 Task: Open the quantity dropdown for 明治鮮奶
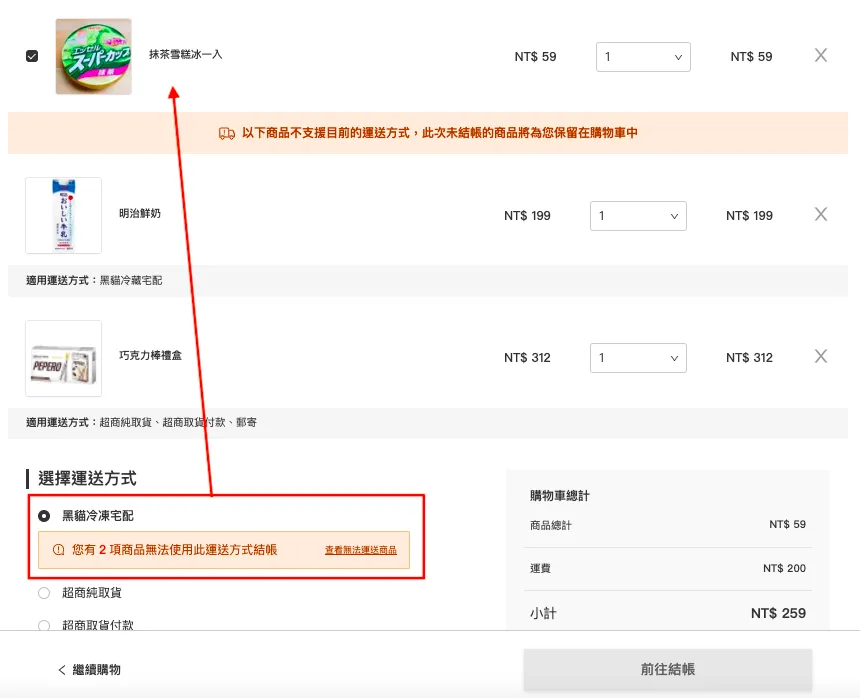click(x=638, y=216)
